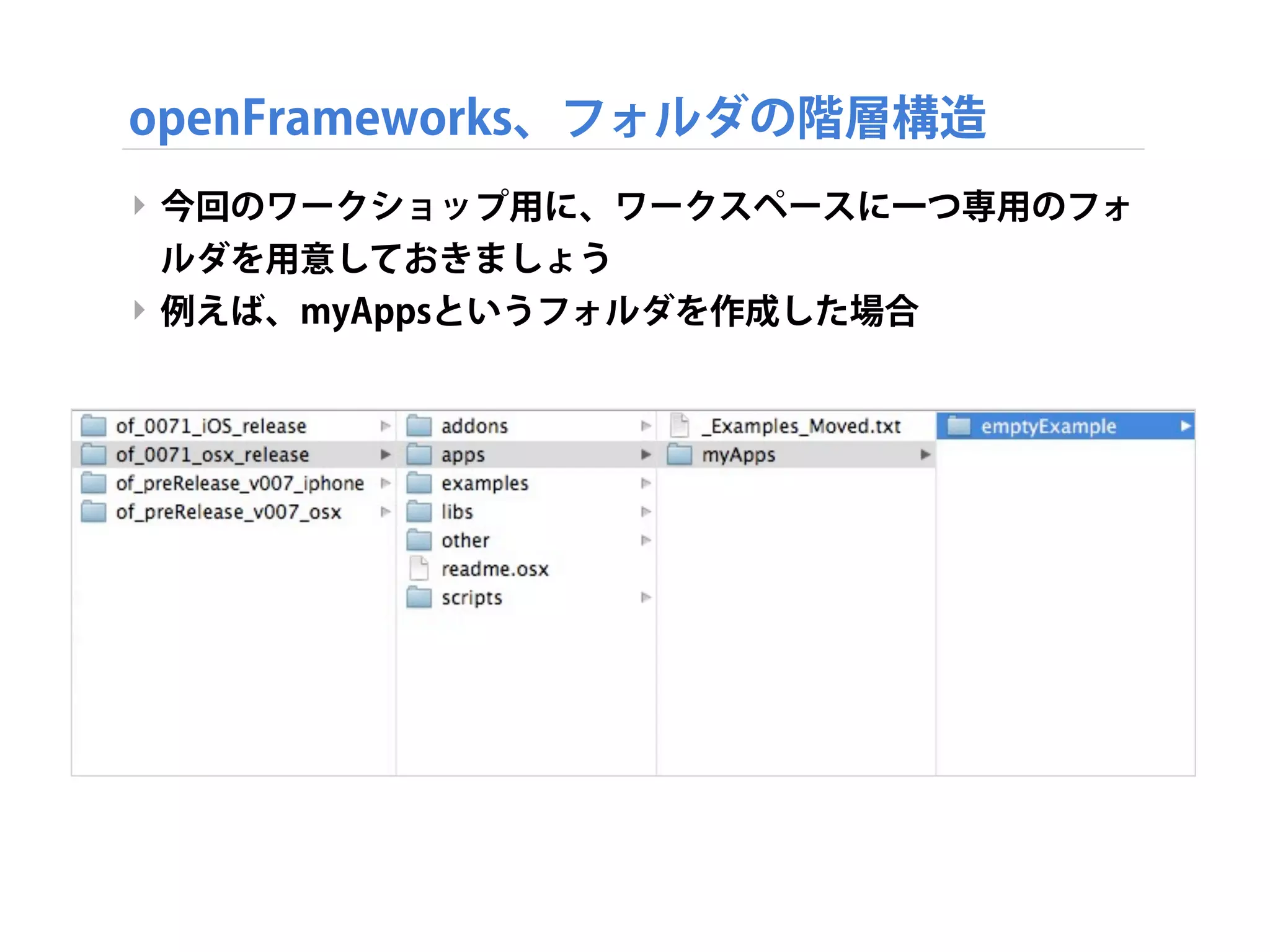Screen dimensions: 1270x952
Task: Expand arrow next to emptyExample
Action: coord(1185,426)
